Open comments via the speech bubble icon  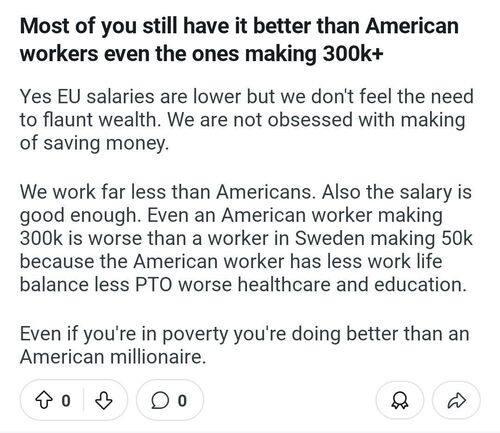tap(160, 400)
